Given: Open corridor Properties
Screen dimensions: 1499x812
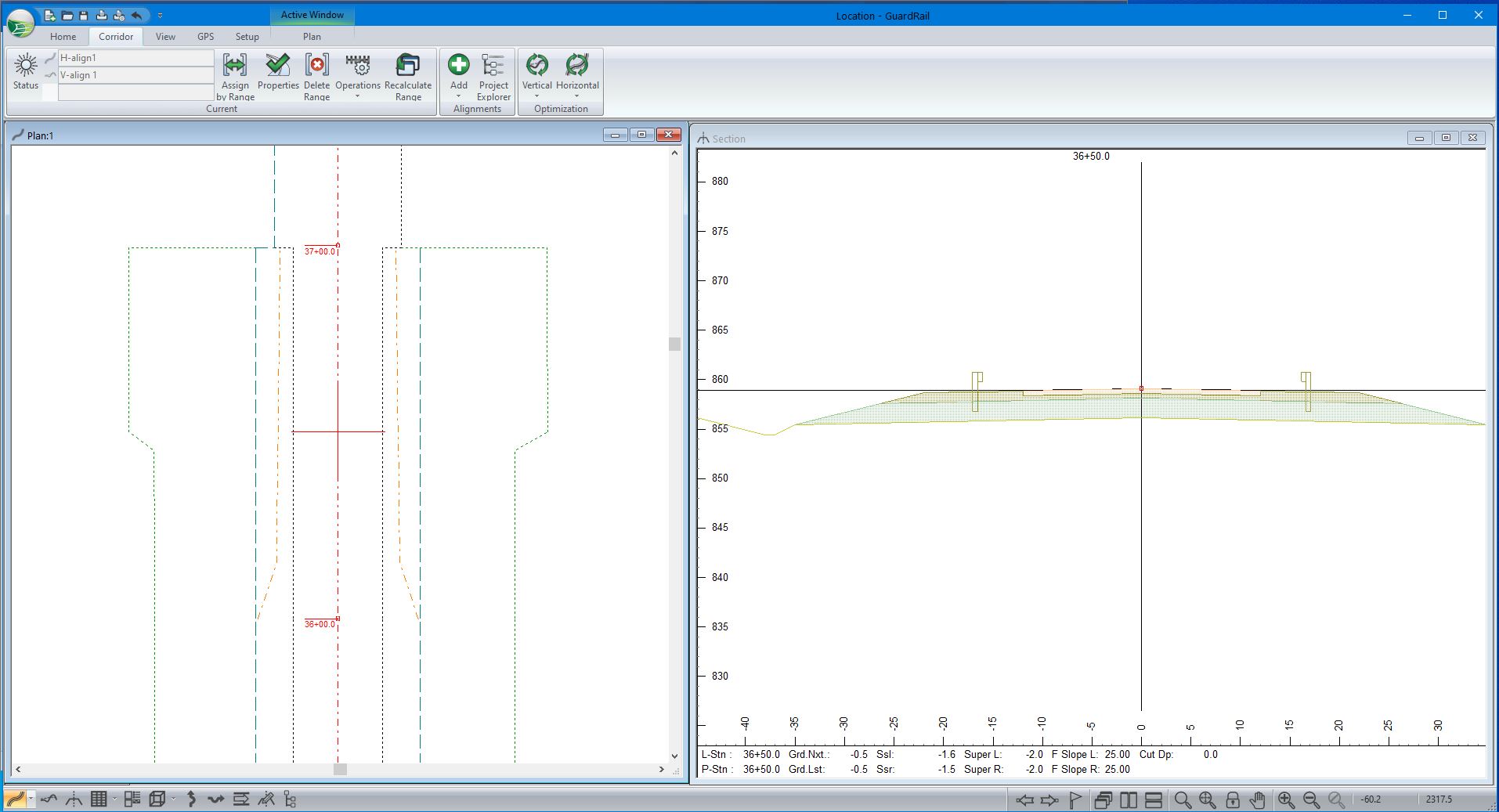Looking at the screenshot, I should coord(278,72).
